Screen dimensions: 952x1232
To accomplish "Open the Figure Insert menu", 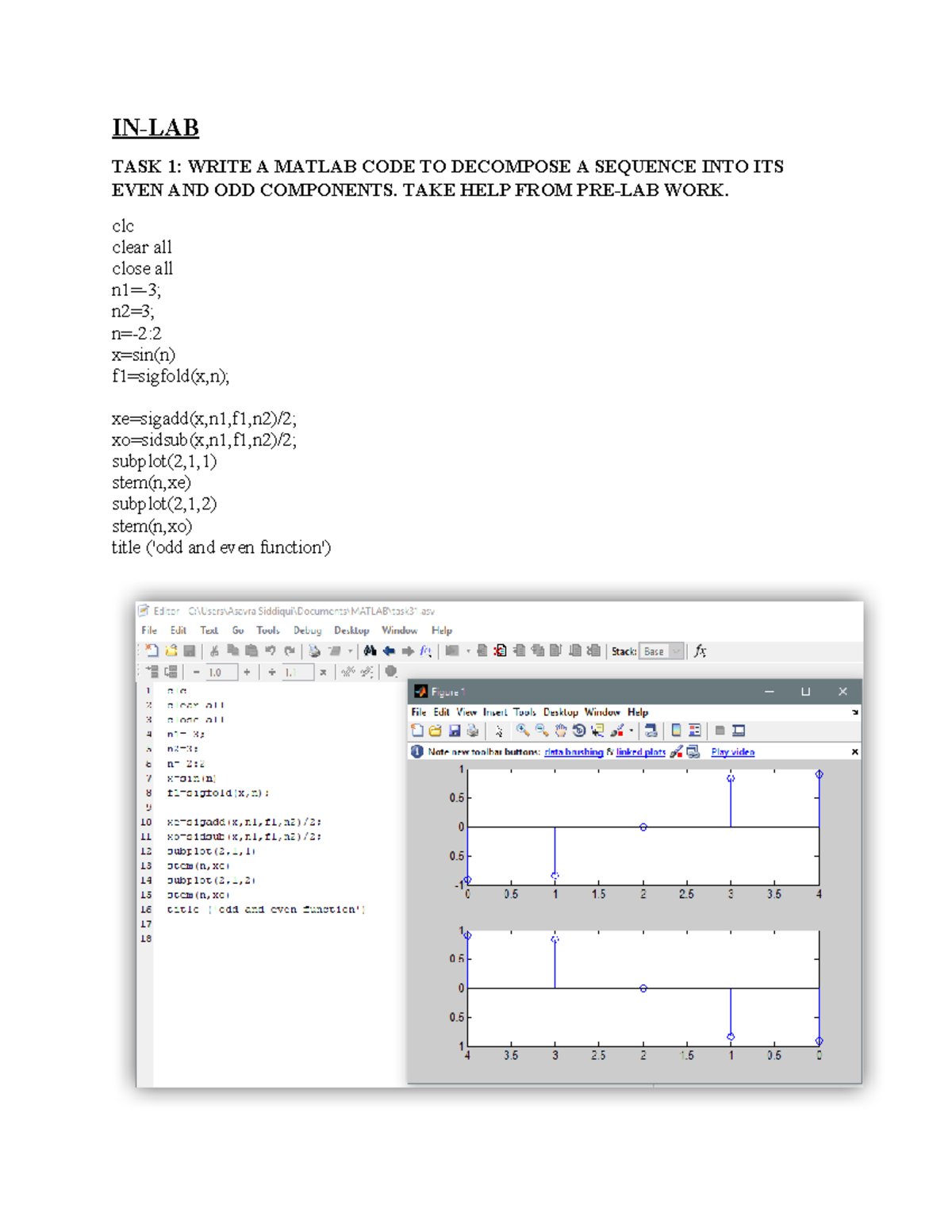I will (x=494, y=712).
